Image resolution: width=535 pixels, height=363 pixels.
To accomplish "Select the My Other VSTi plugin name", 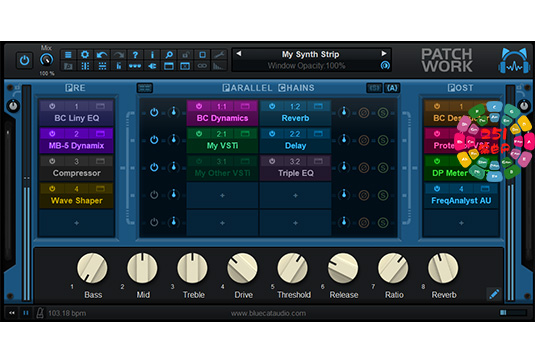I will click(222, 173).
